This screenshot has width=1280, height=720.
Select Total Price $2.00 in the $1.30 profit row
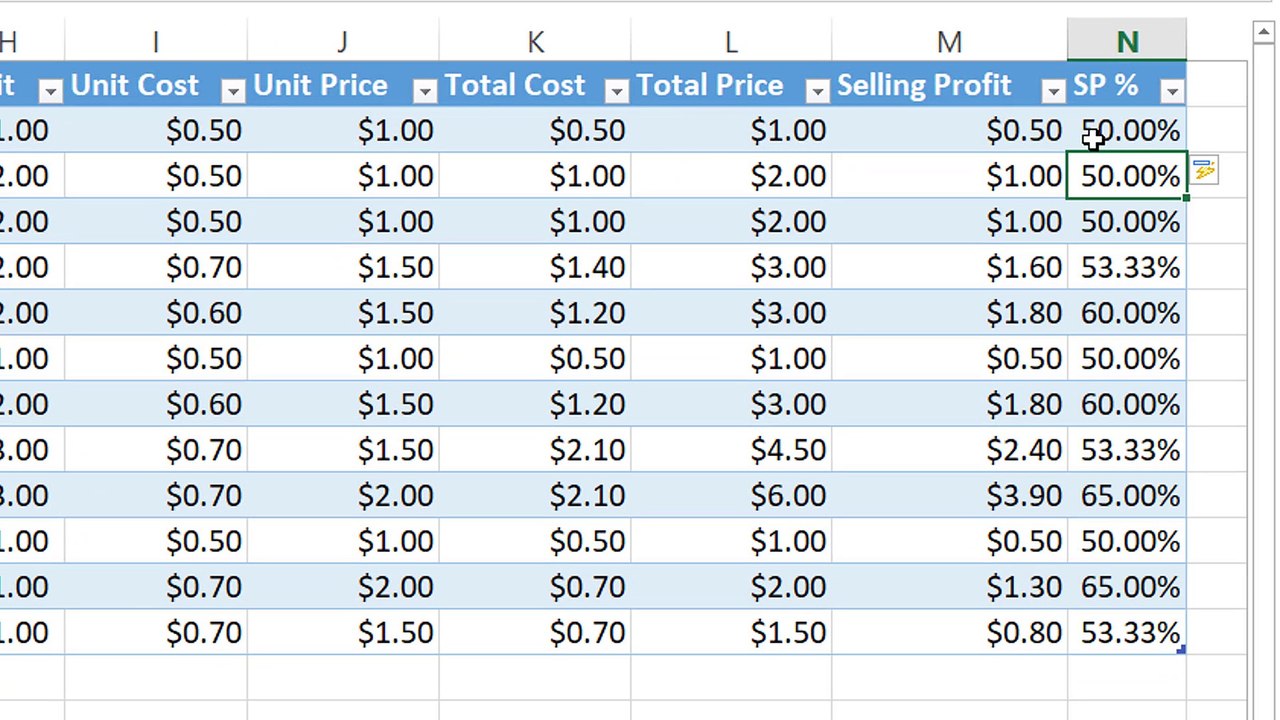click(x=731, y=587)
